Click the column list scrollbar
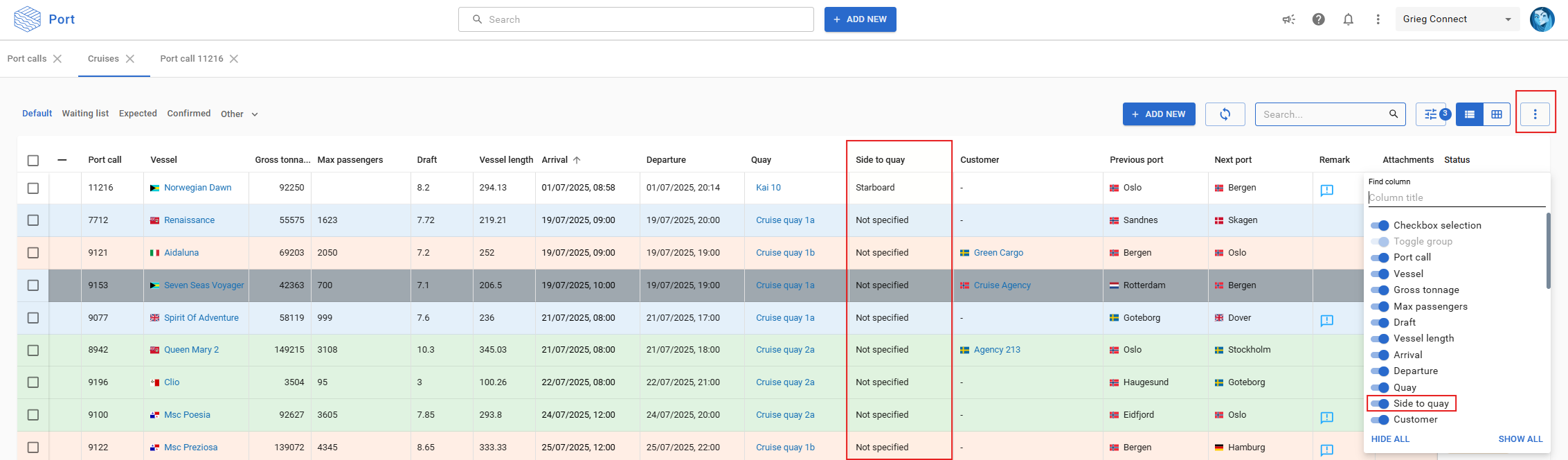Viewport: 1568px width, 460px height. 1548,251
